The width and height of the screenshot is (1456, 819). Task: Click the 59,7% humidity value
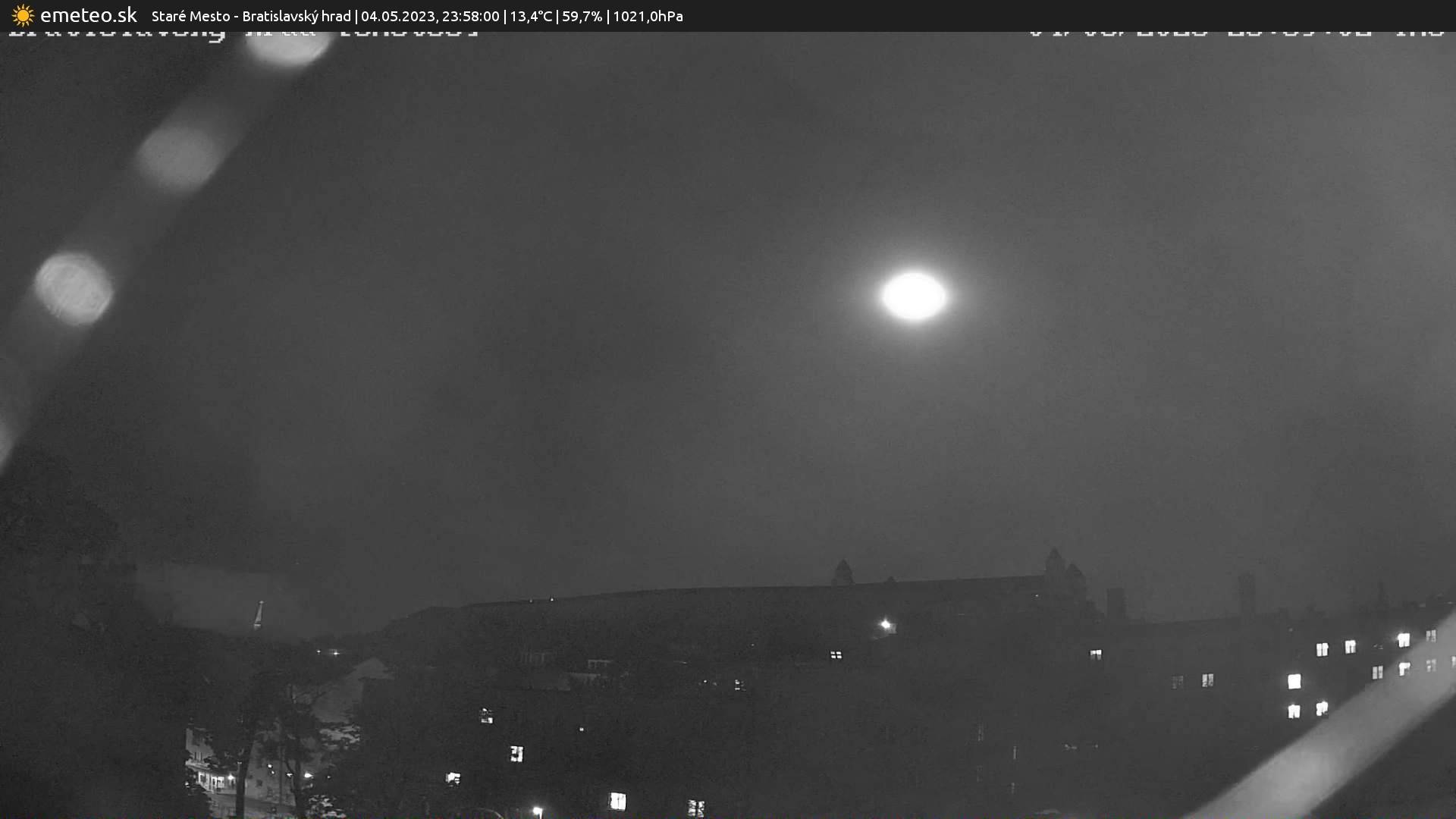[582, 17]
